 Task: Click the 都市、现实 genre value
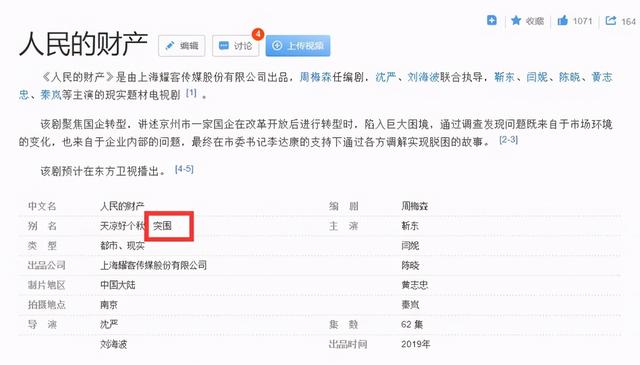122,246
